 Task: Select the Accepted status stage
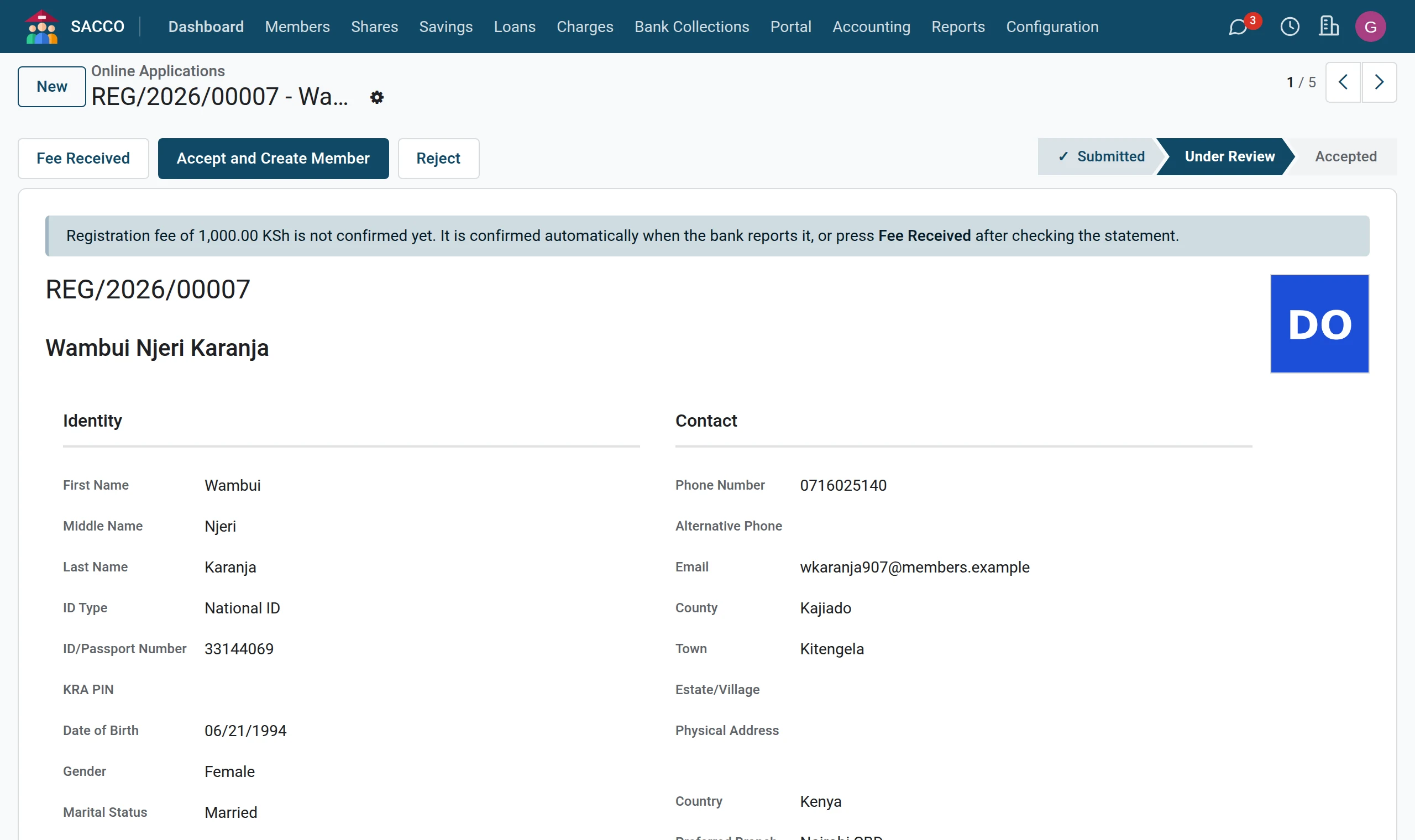pos(1345,157)
